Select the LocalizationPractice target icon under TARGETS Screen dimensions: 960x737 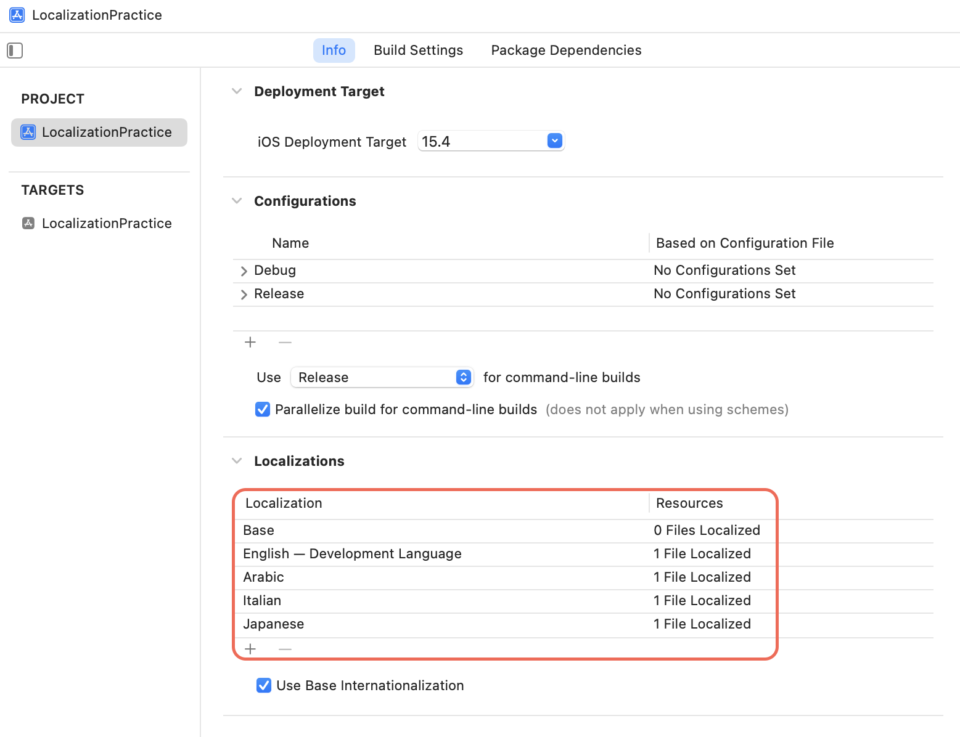click(x=27, y=223)
